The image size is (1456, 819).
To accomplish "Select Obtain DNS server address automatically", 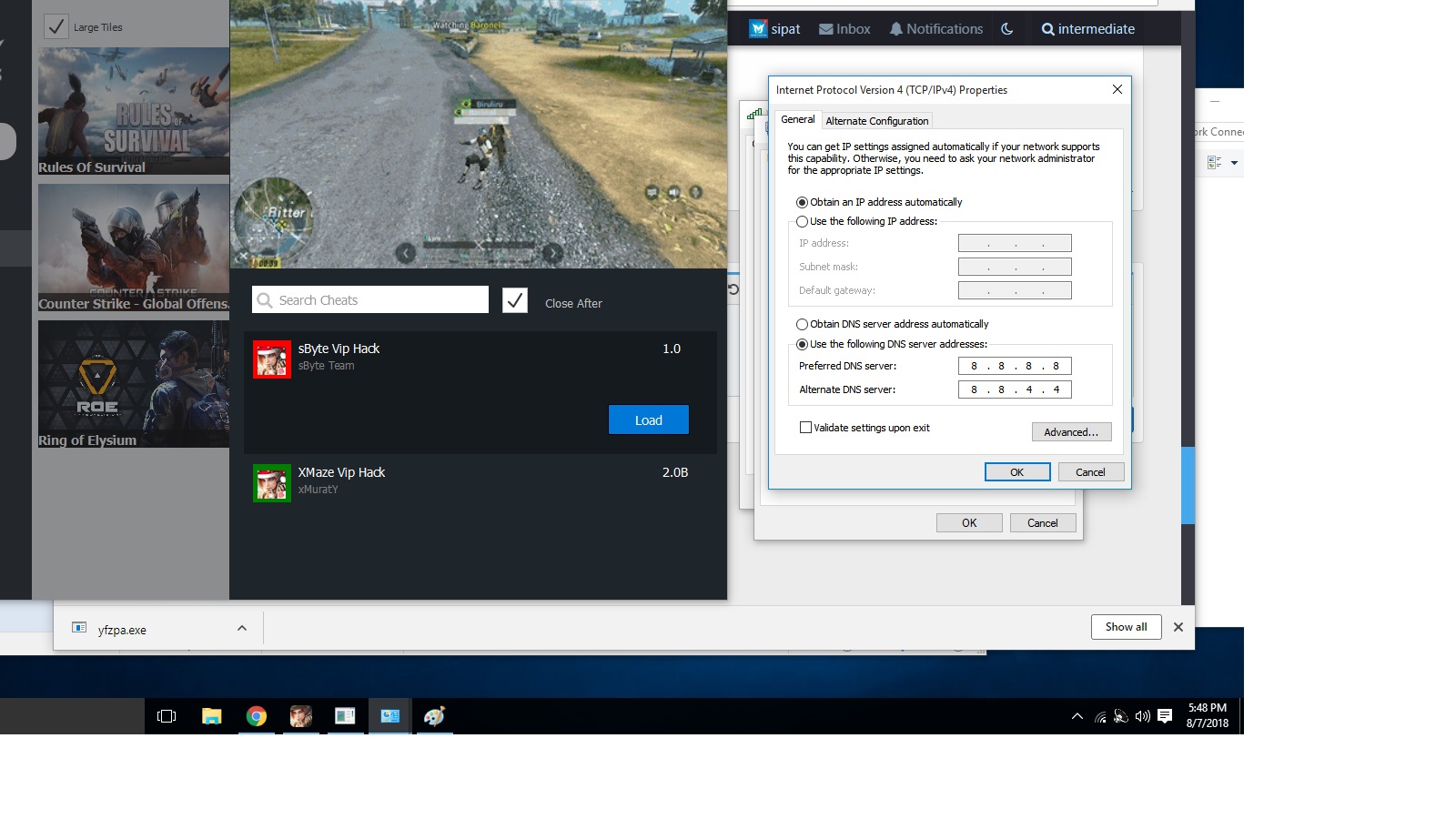I will click(x=802, y=324).
